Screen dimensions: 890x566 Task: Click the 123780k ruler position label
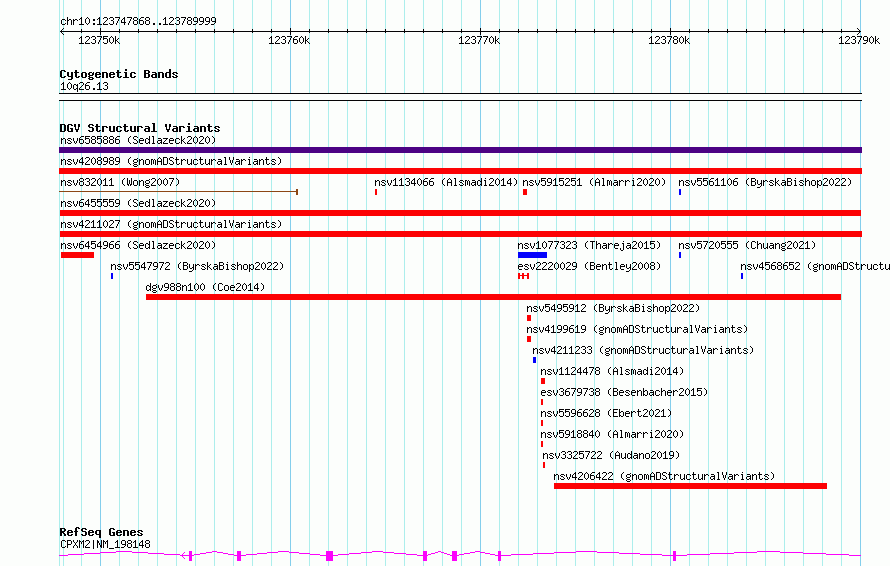coord(669,40)
